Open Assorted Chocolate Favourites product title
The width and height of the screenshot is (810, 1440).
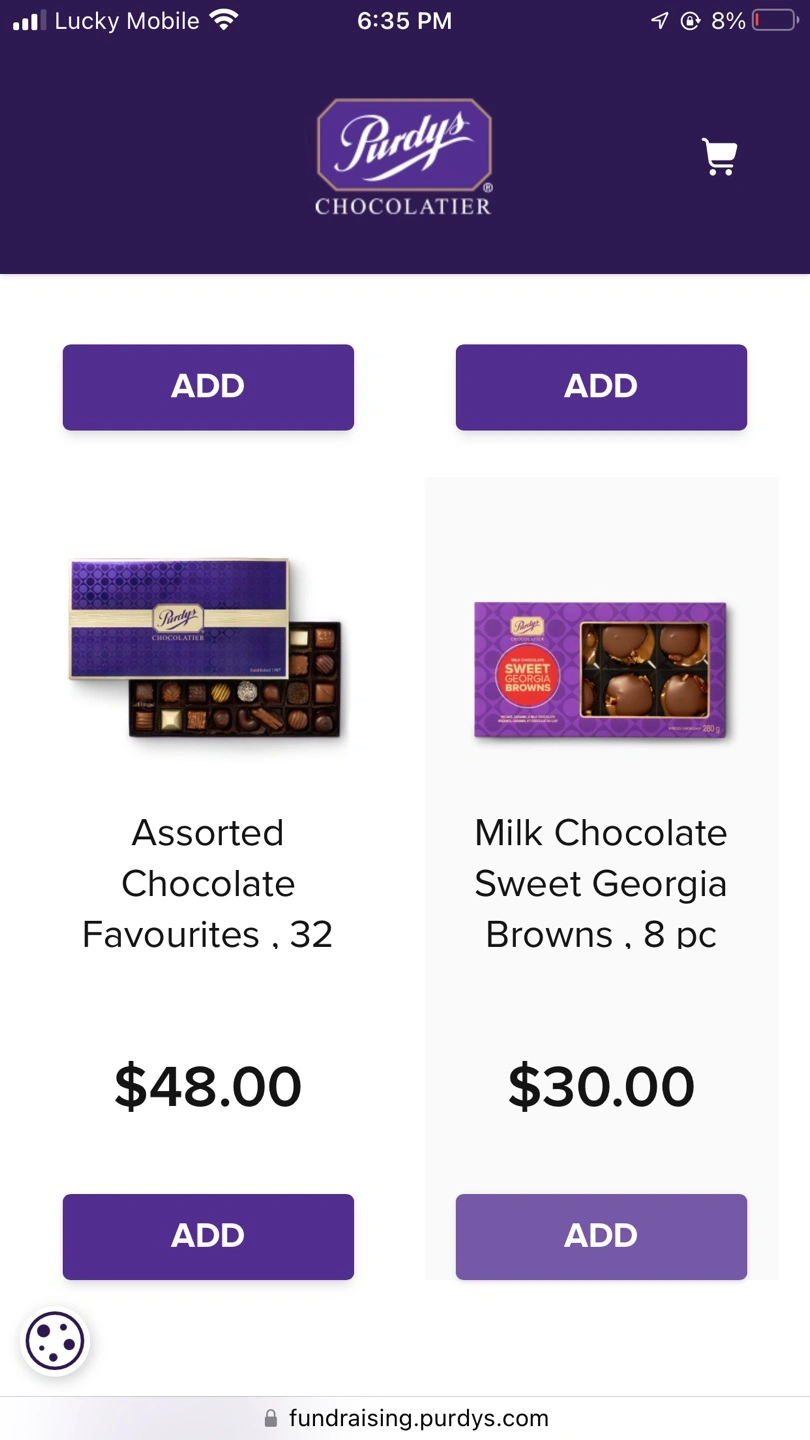point(208,883)
